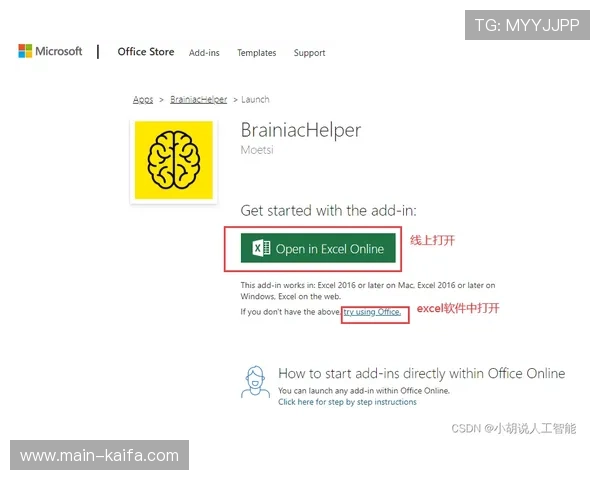Open the Office Store home link

click(145, 52)
